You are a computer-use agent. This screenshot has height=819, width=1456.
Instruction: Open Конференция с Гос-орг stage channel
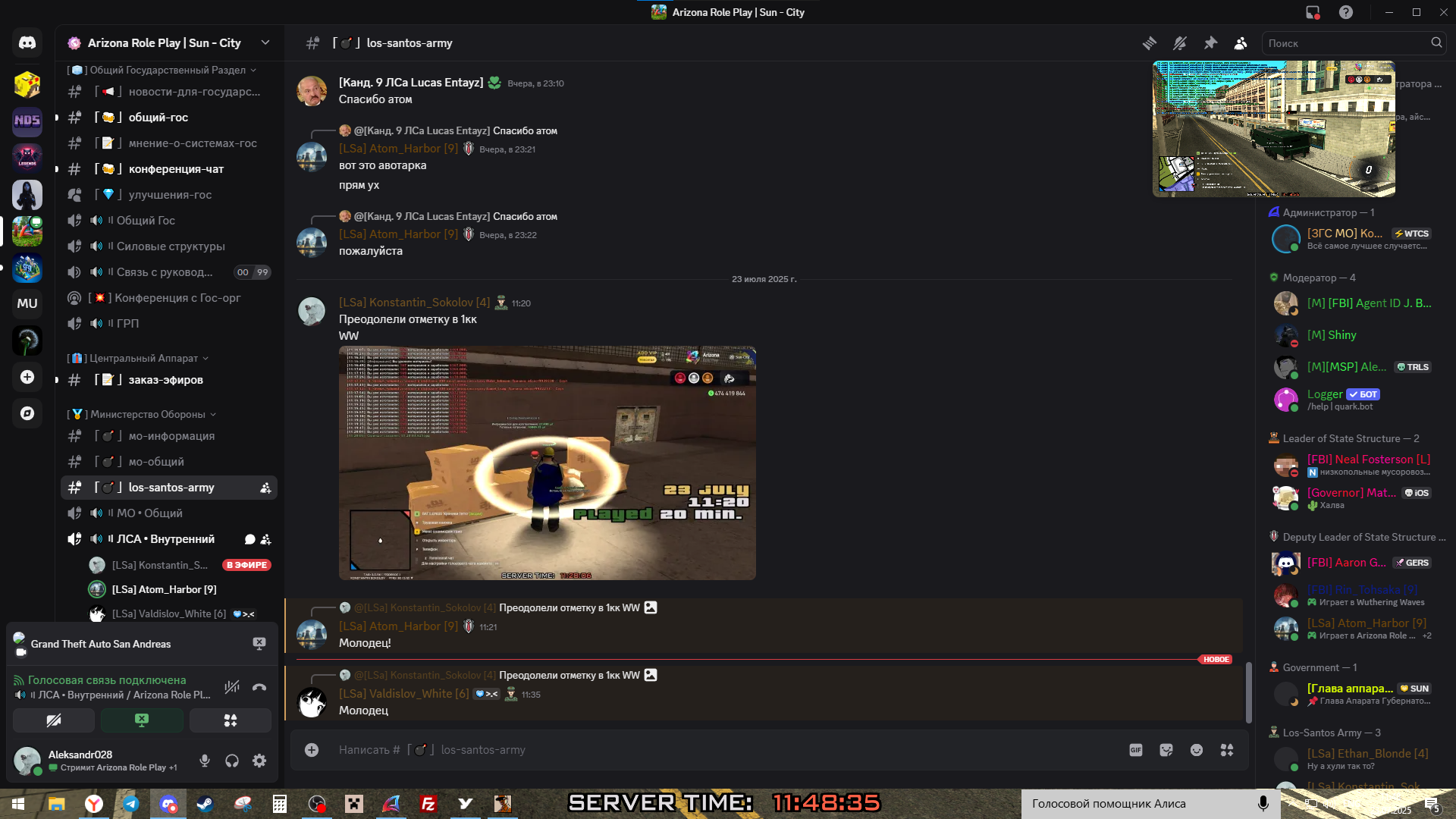pyautogui.click(x=169, y=298)
